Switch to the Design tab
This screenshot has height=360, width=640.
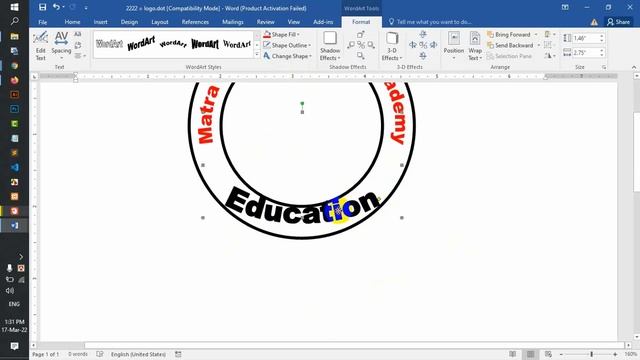point(129,22)
